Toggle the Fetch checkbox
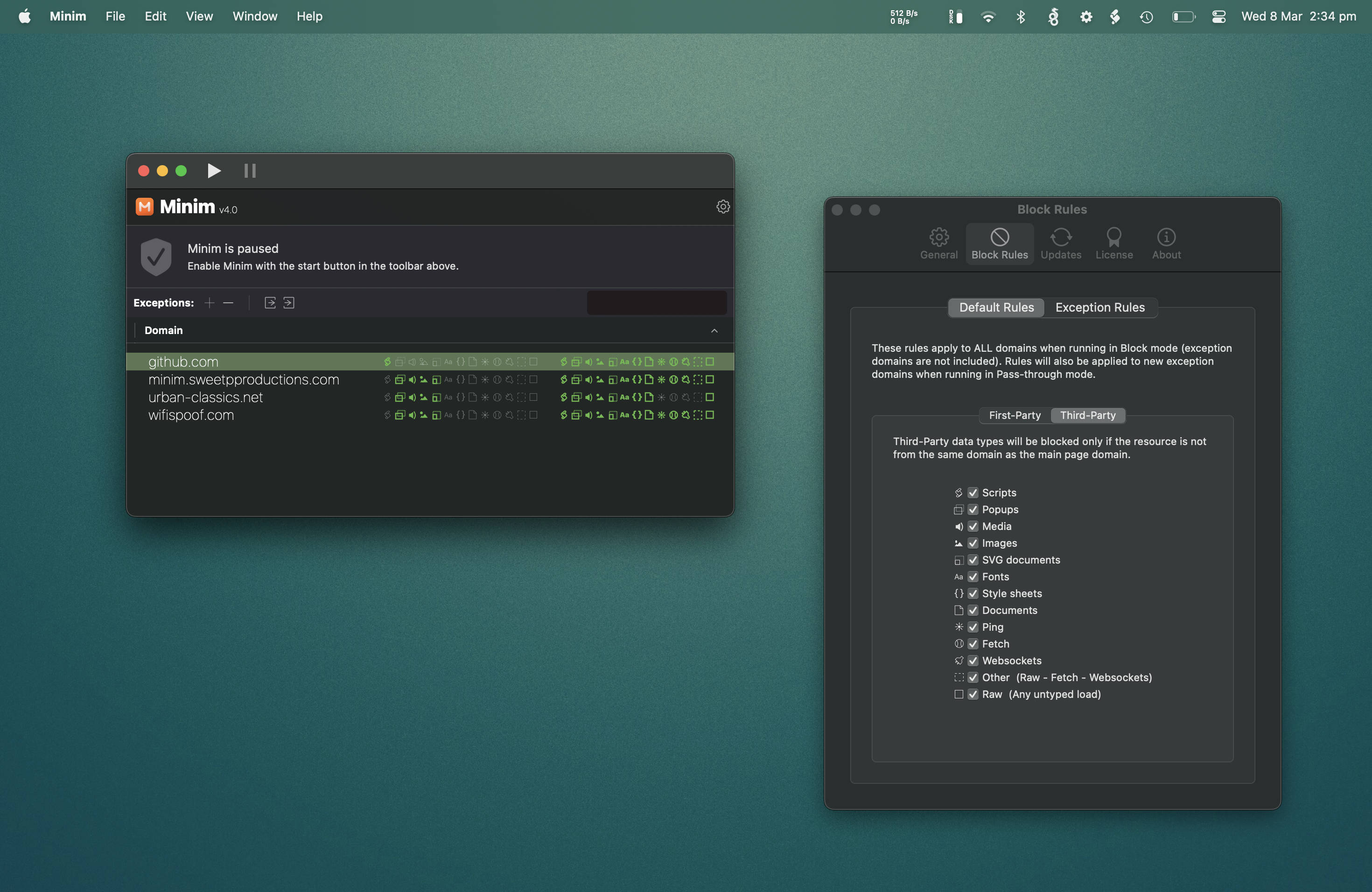 (x=973, y=644)
